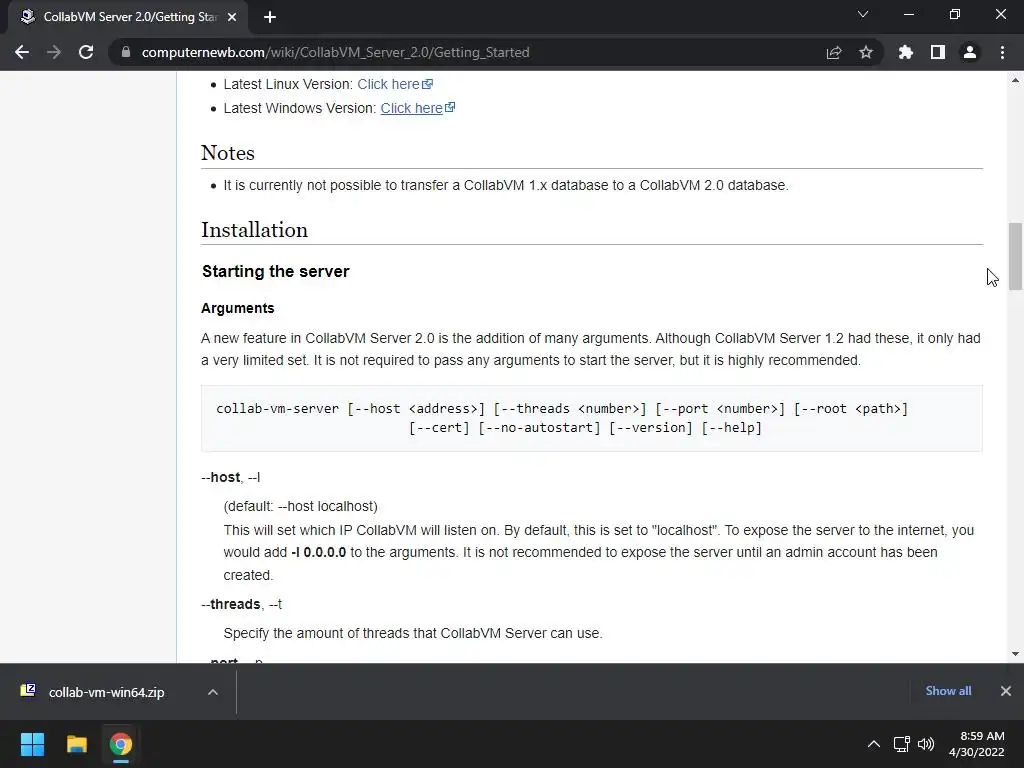Click the scrollbar down arrow

1015,654
